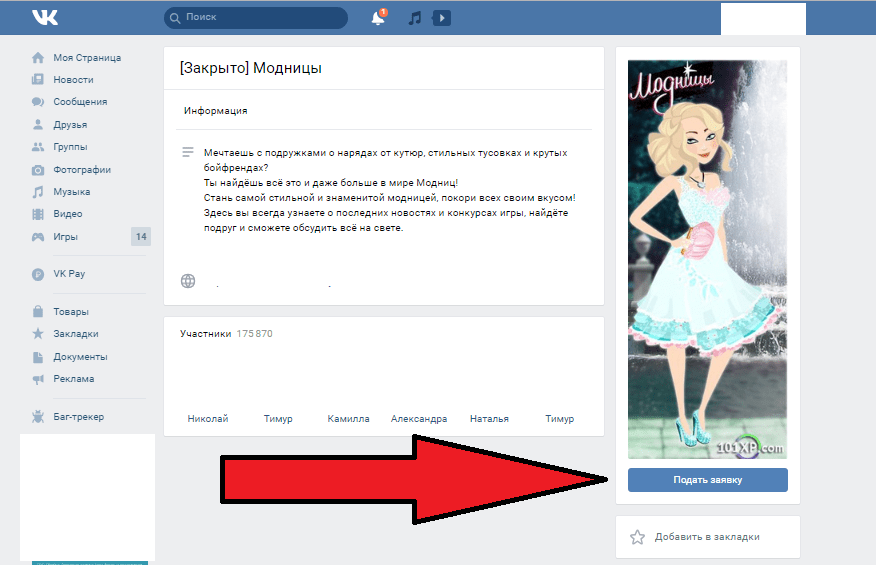This screenshot has height=565, width=876.
Task: Open Друзья list
Action: click(70, 125)
